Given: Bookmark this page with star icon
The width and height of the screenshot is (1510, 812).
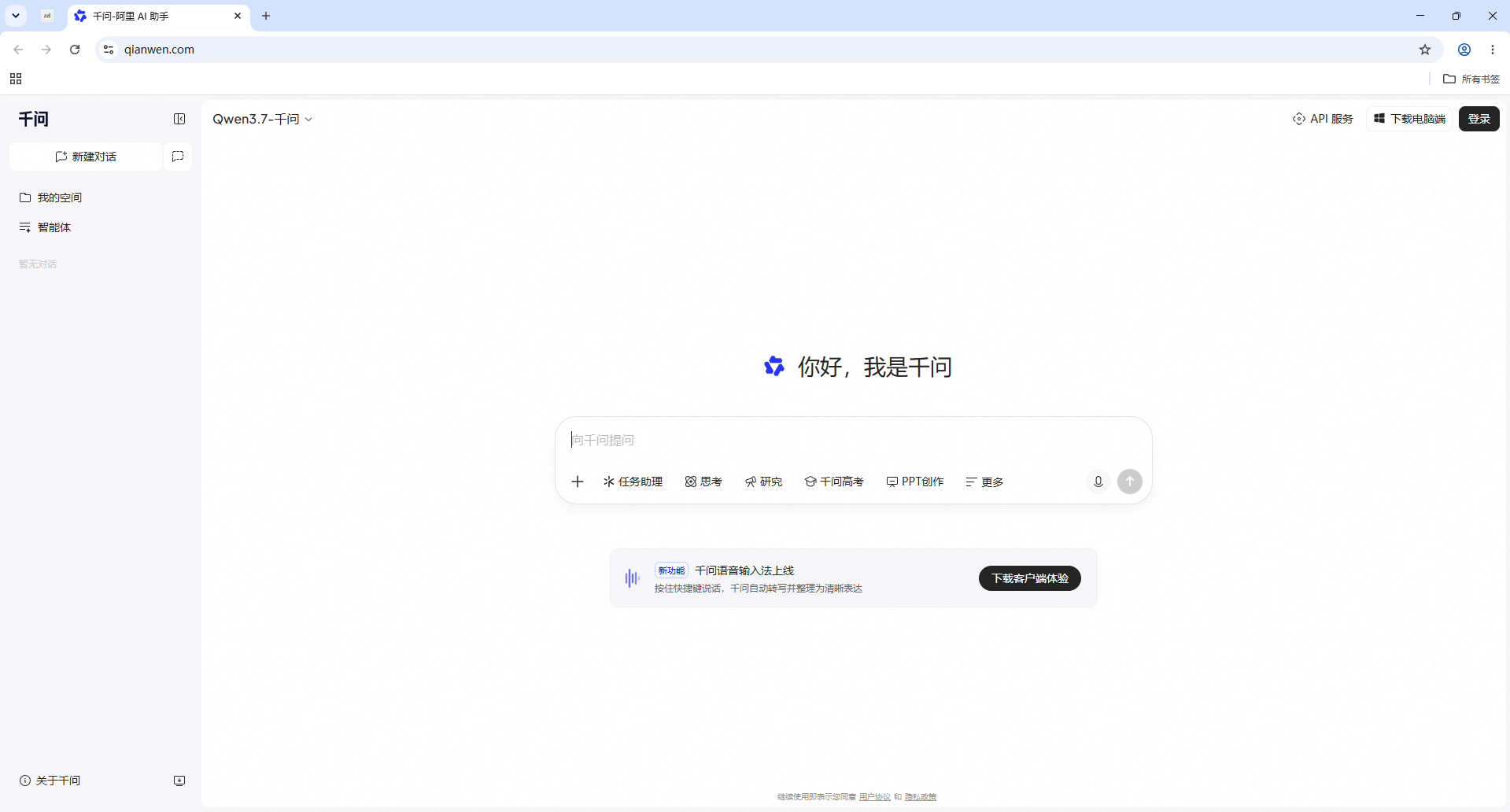Looking at the screenshot, I should (x=1425, y=50).
